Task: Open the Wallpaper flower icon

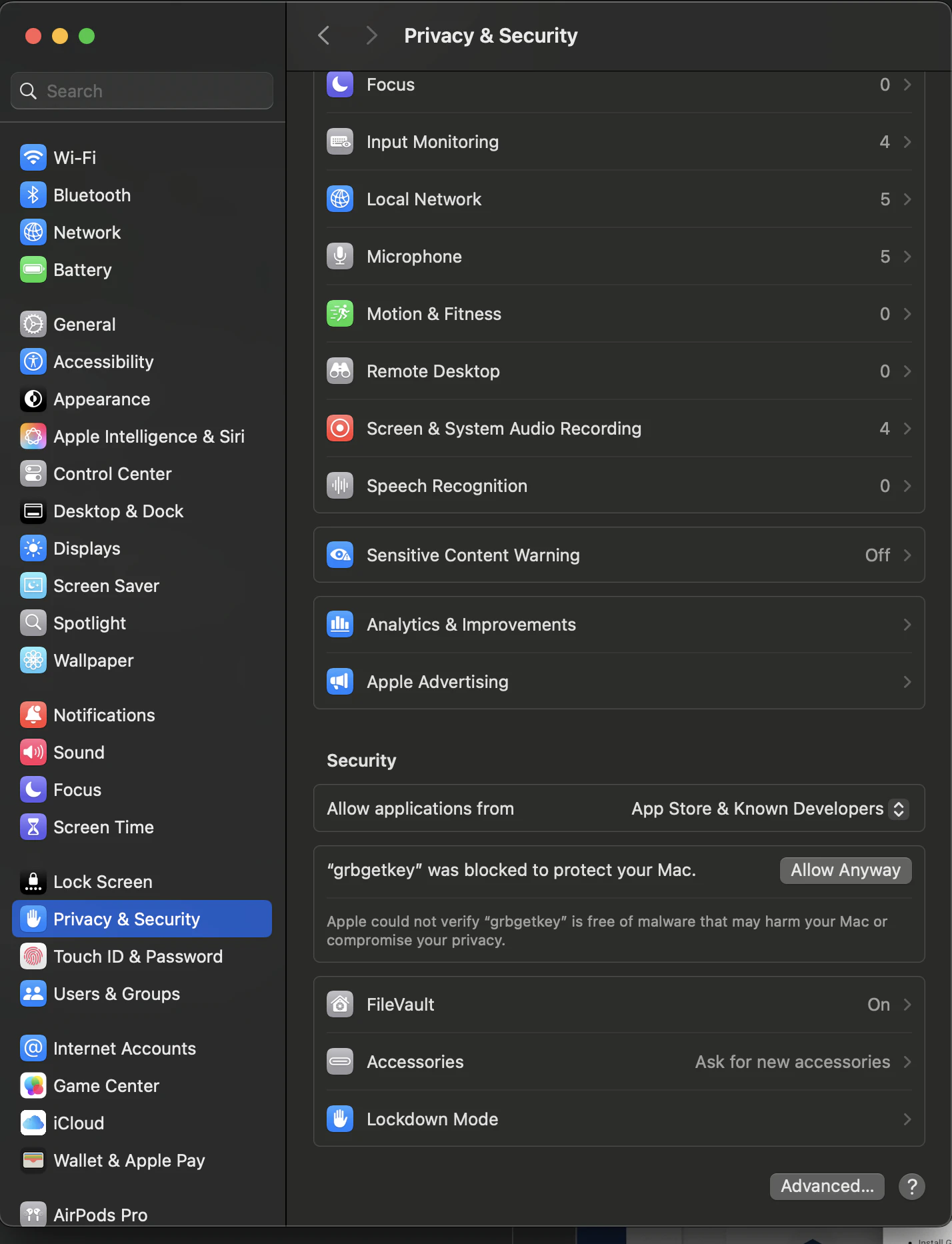Action: [33, 661]
